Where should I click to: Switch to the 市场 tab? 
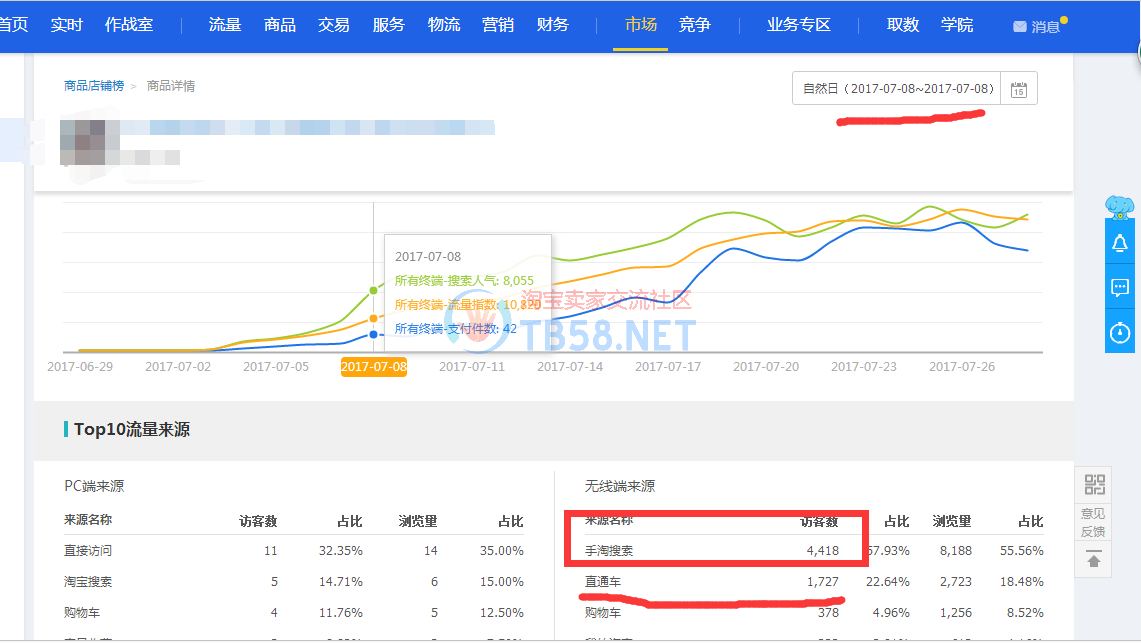coord(641,25)
